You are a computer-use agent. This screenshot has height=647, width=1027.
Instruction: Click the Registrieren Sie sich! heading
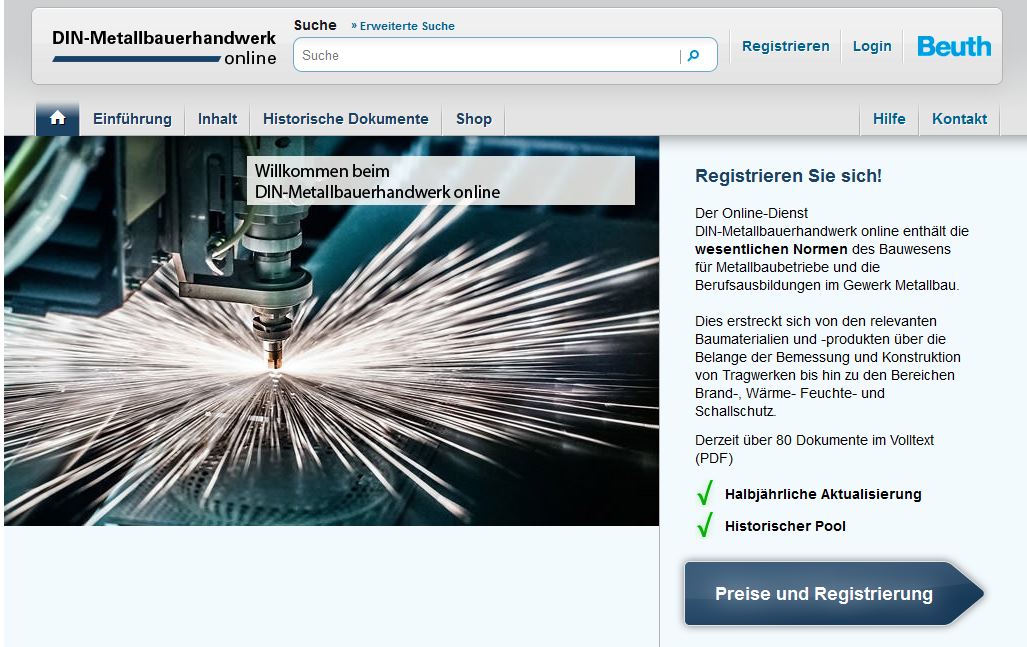click(x=788, y=176)
